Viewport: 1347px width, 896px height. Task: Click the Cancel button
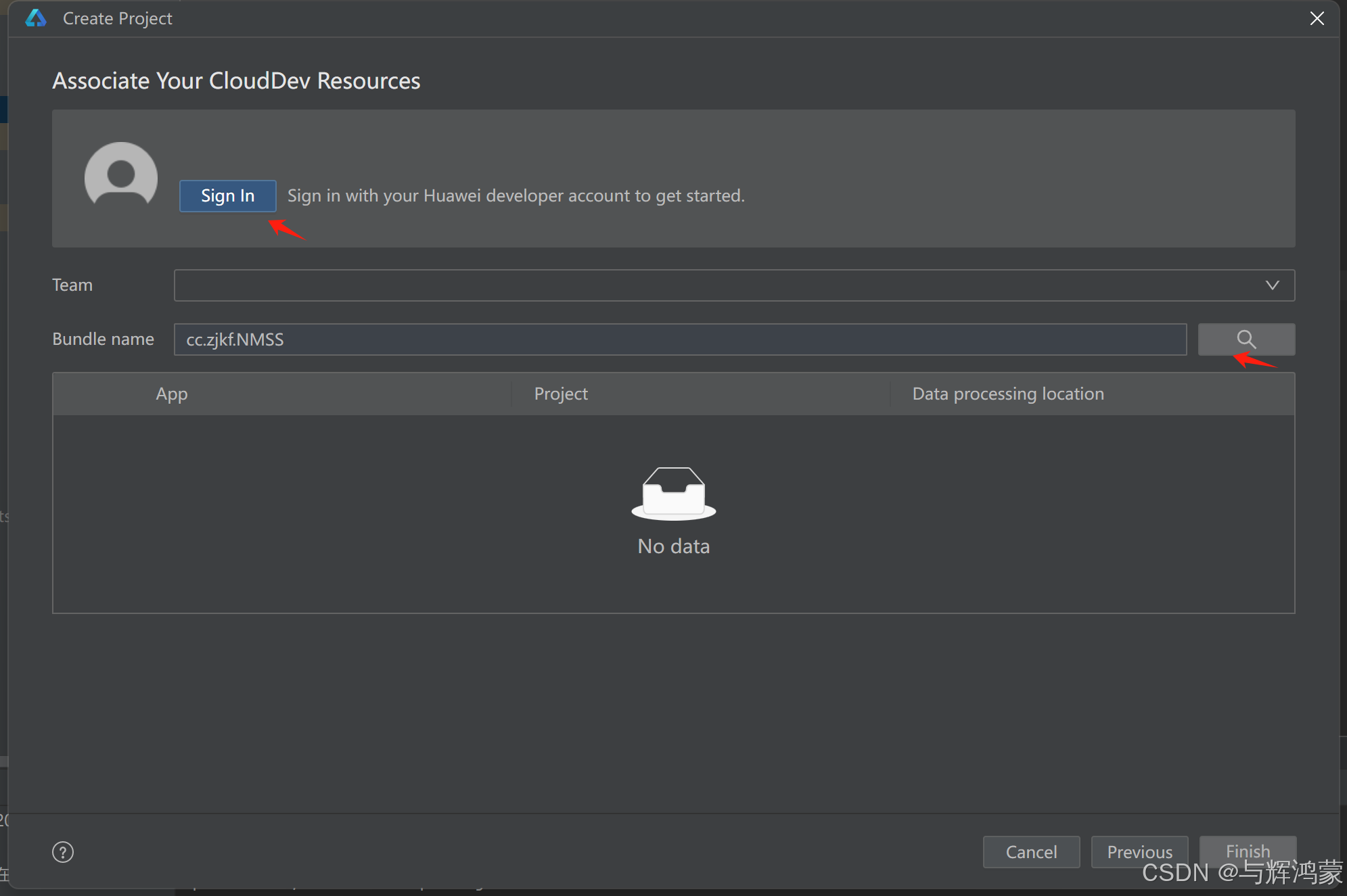coord(1031,852)
